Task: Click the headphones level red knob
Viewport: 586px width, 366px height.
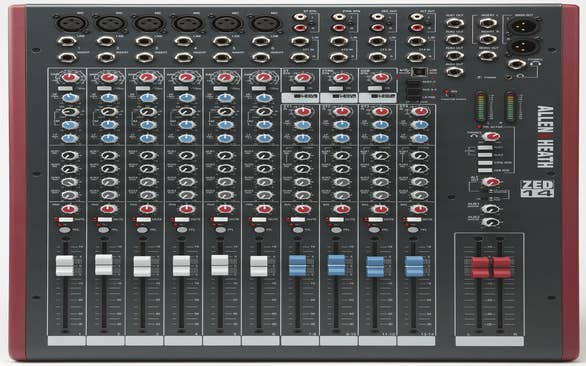Action: pyautogui.click(x=491, y=136)
